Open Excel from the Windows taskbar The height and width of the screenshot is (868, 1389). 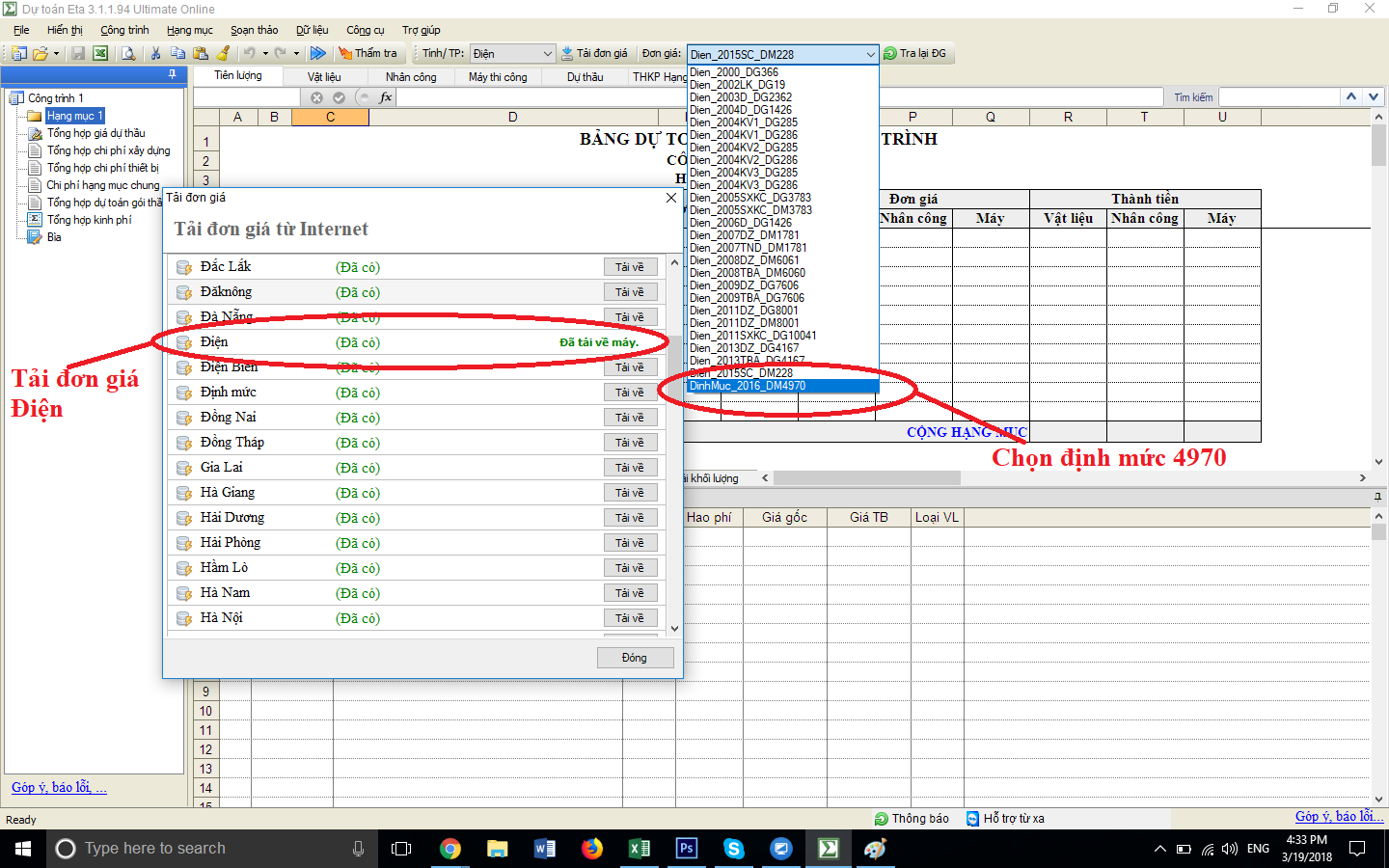pyautogui.click(x=639, y=849)
